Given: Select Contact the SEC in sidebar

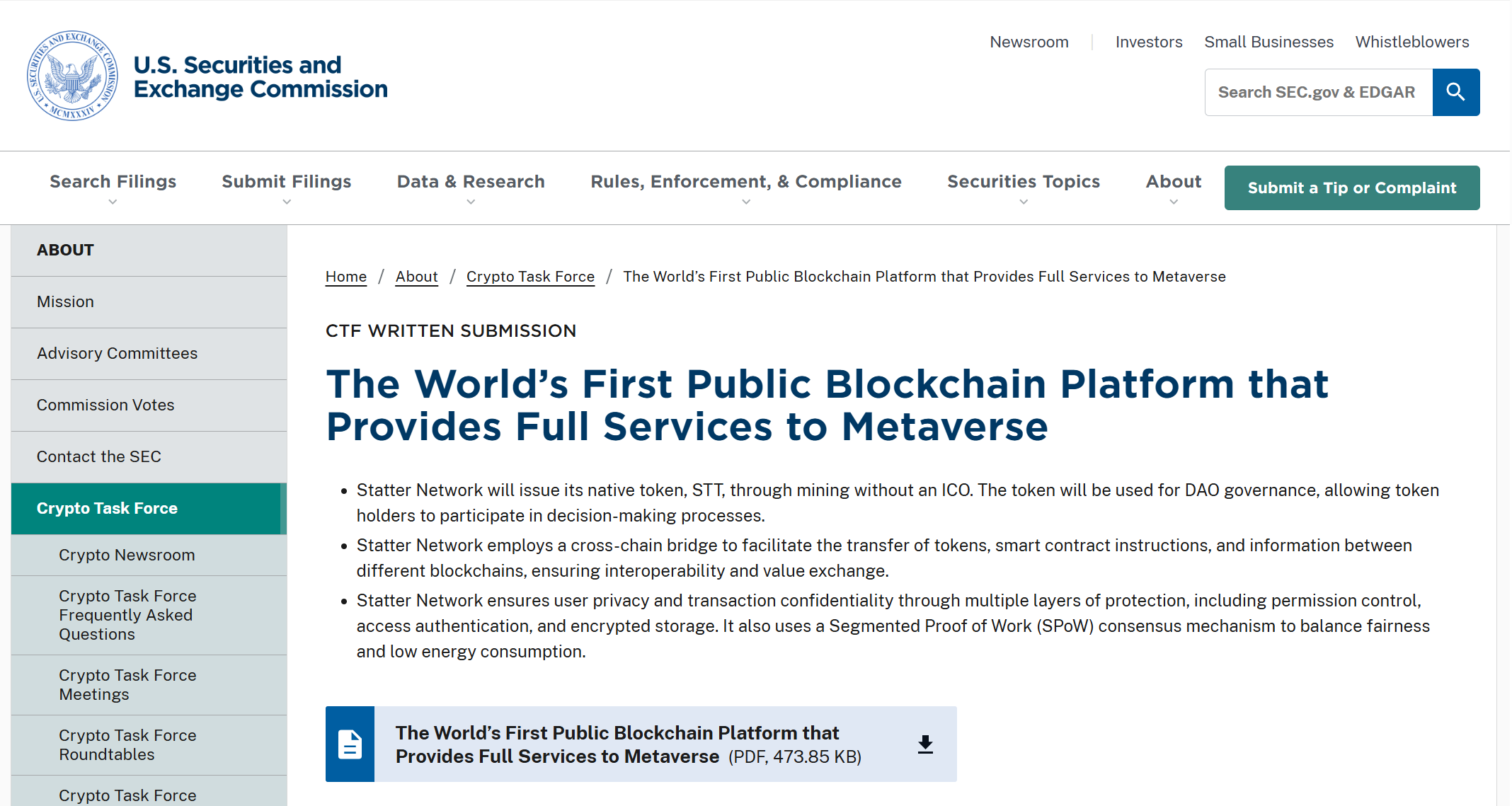Looking at the screenshot, I should [x=149, y=457].
